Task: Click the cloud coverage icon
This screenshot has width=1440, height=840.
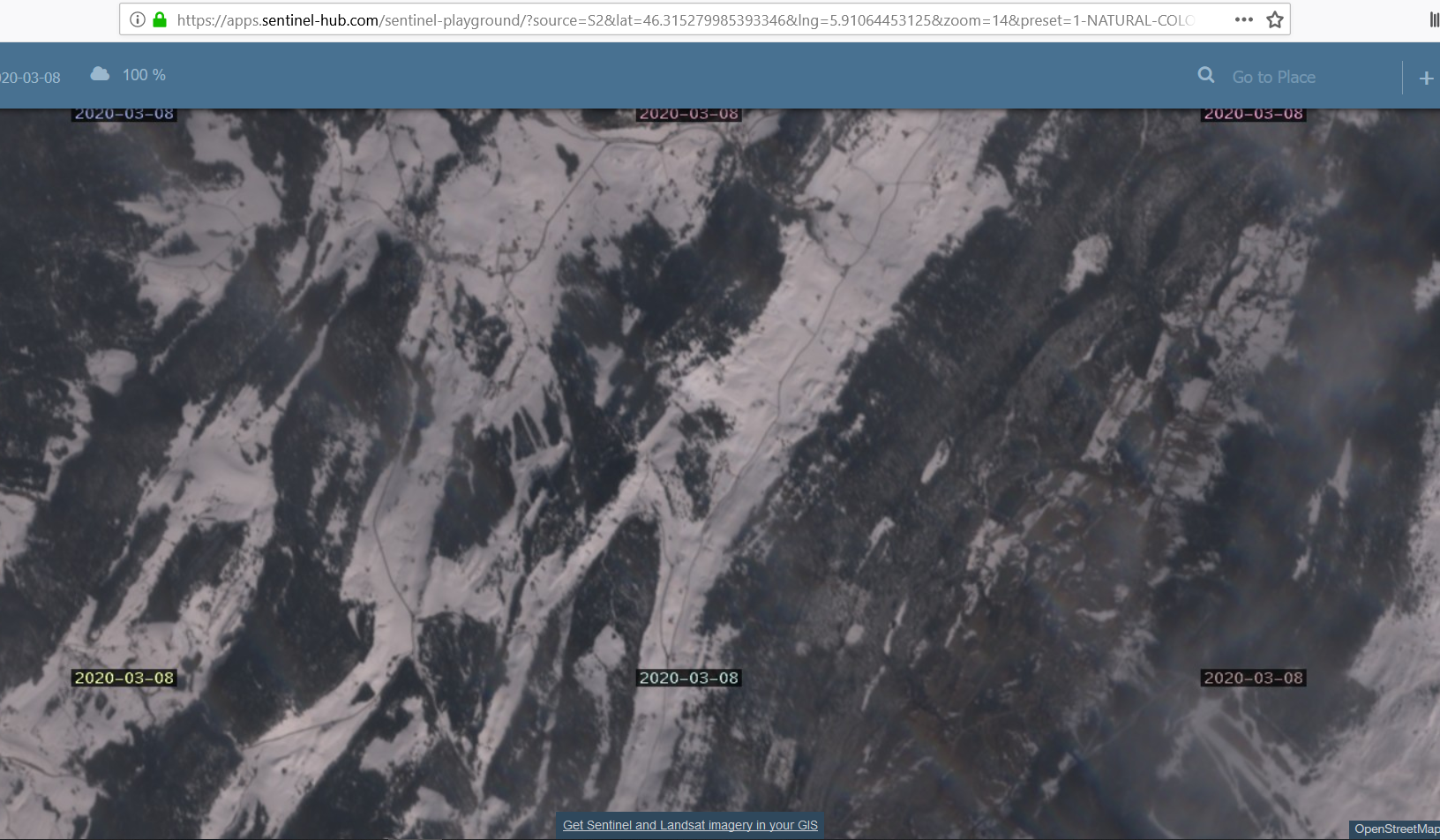Action: 100,74
